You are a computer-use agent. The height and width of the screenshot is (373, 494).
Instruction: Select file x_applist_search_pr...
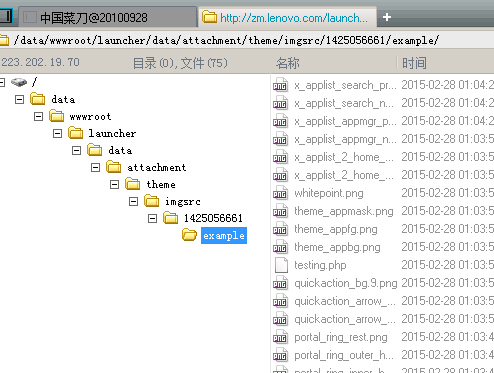[x=345, y=85]
